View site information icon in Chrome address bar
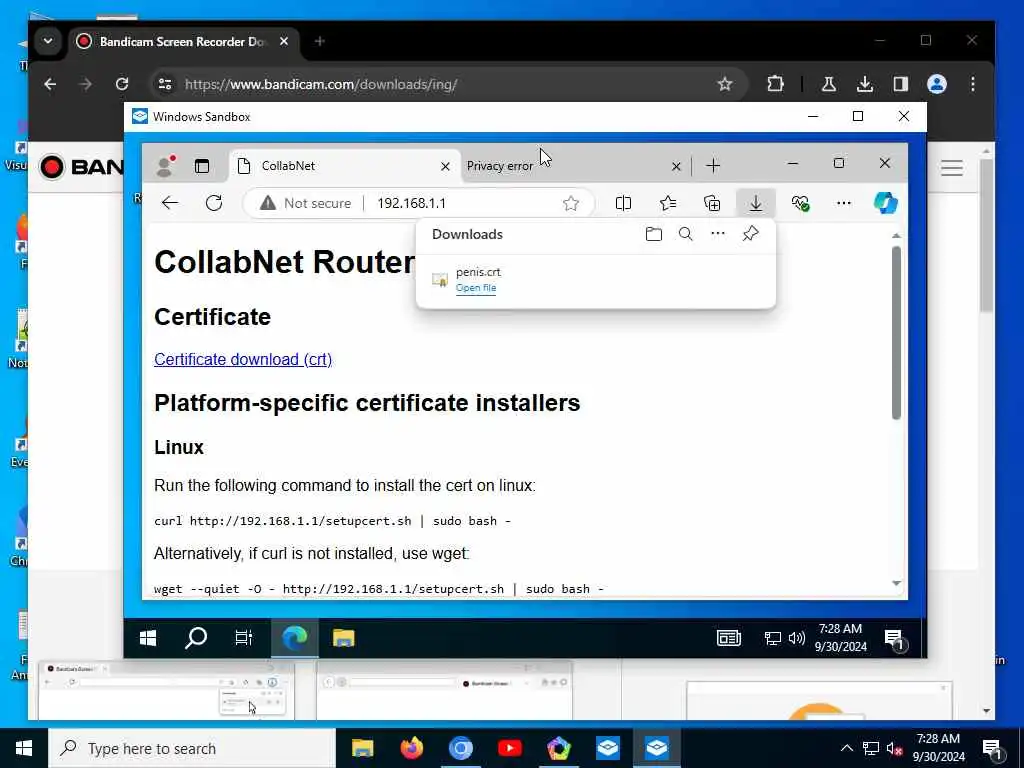Viewport: 1024px width, 768px height. (165, 84)
